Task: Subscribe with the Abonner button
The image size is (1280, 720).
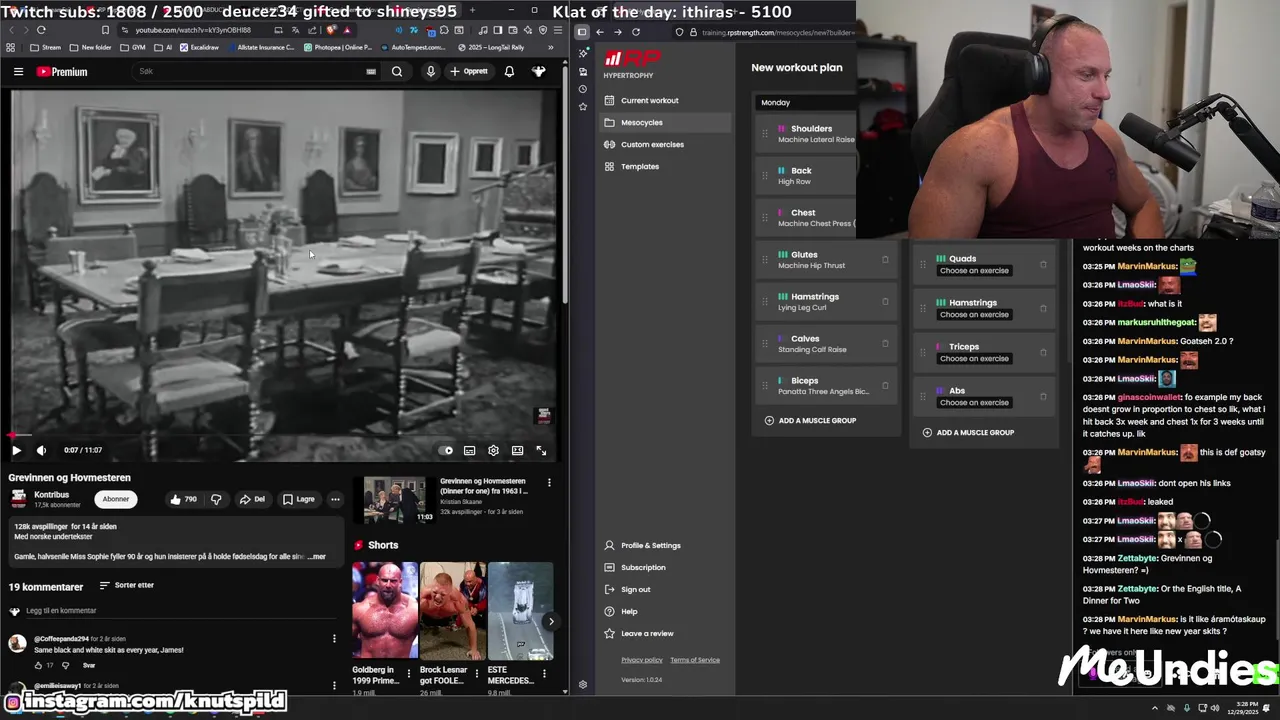Action: point(116,499)
